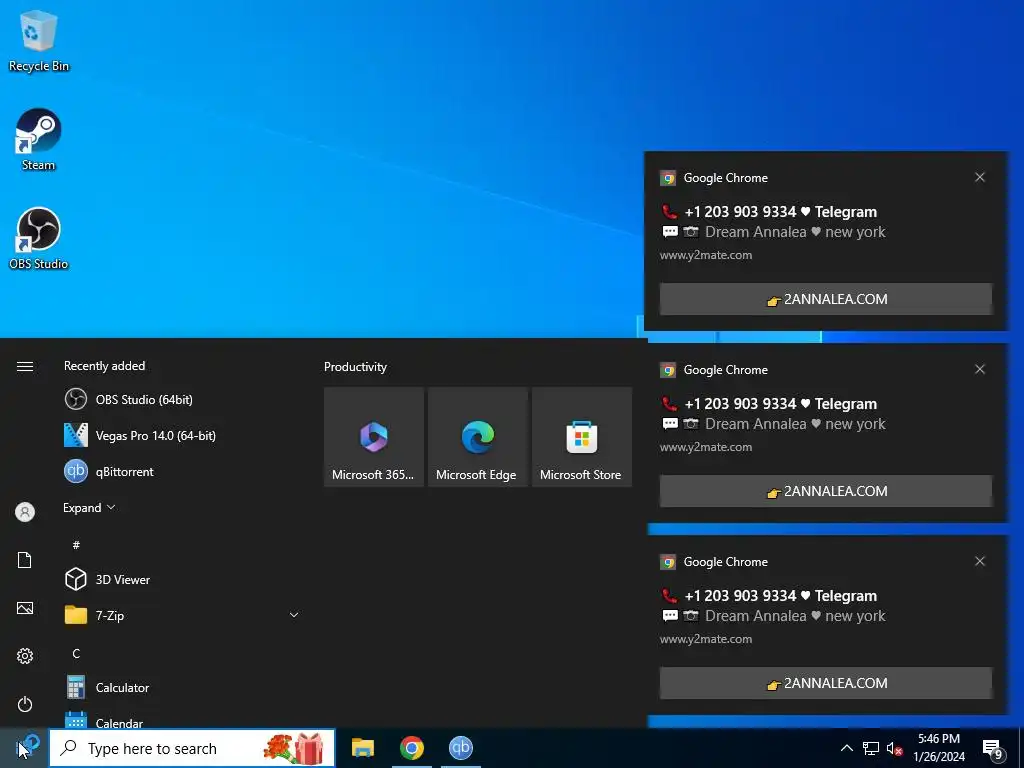1024x768 pixels.
Task: Open the Recycle Bin desktop icon
Action: [39, 41]
